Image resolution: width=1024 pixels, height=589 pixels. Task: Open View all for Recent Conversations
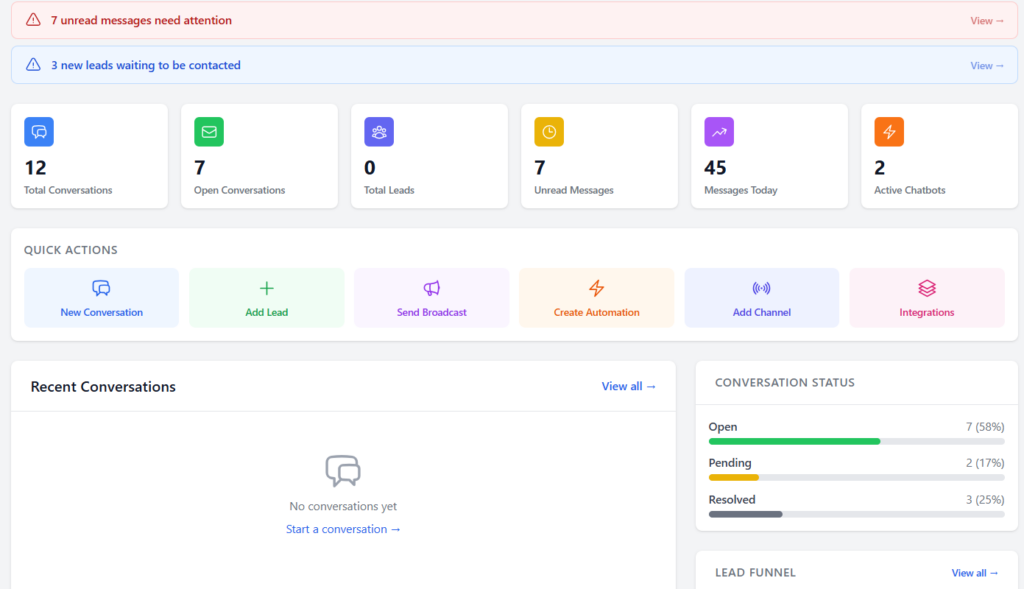pyautogui.click(x=628, y=386)
